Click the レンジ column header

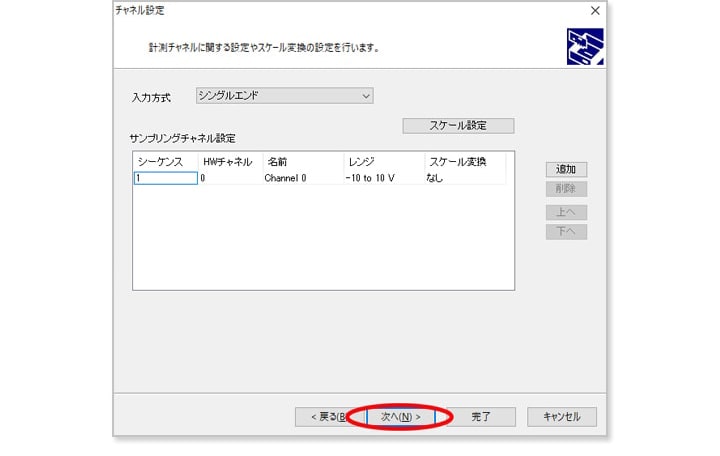coord(382,161)
